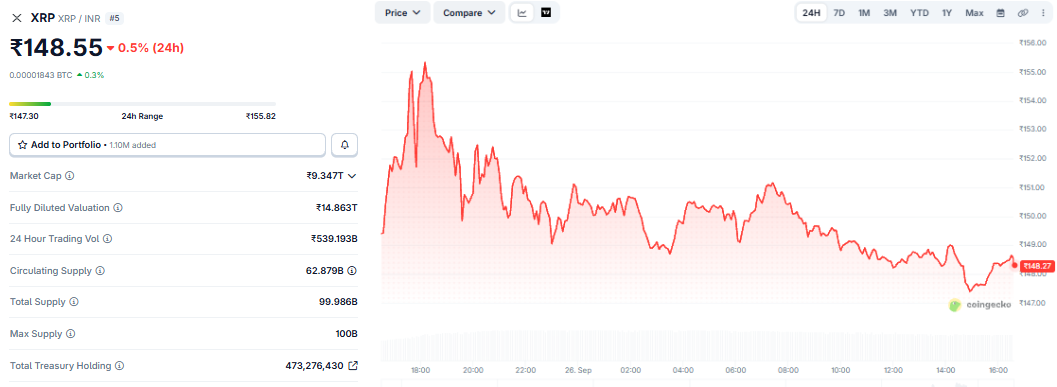Image resolution: width=1057 pixels, height=387 pixels.
Task: Open the Total Treasury Holding info icon
Action: coord(119,365)
